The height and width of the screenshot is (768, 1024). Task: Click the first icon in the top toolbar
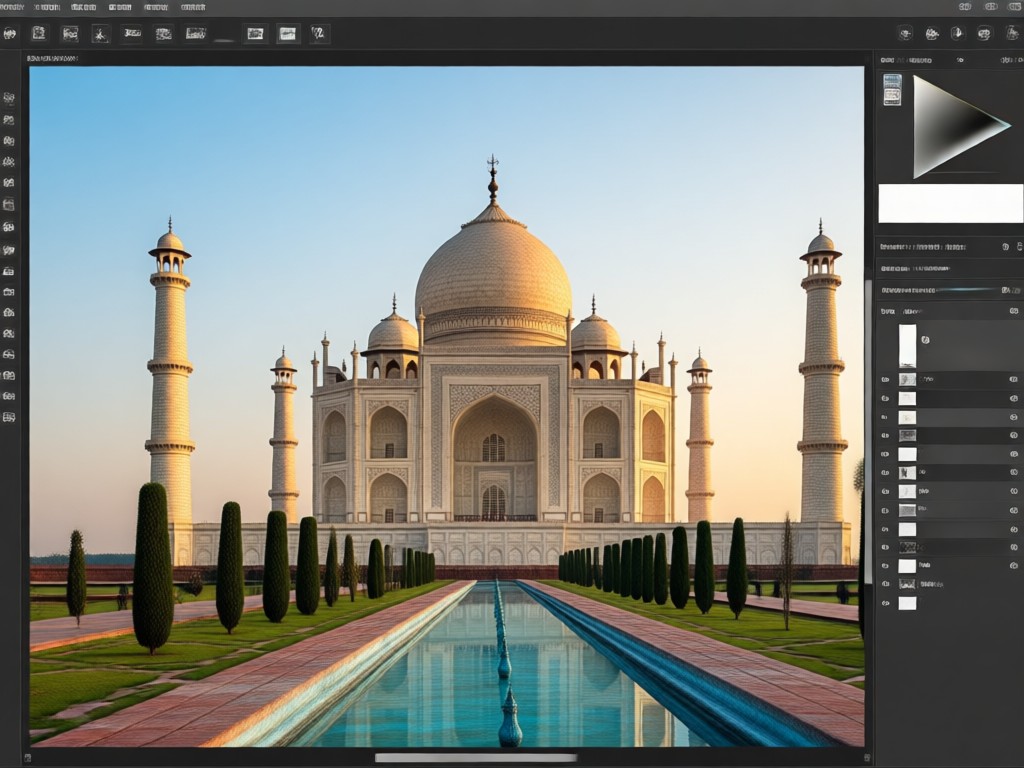click(10, 33)
